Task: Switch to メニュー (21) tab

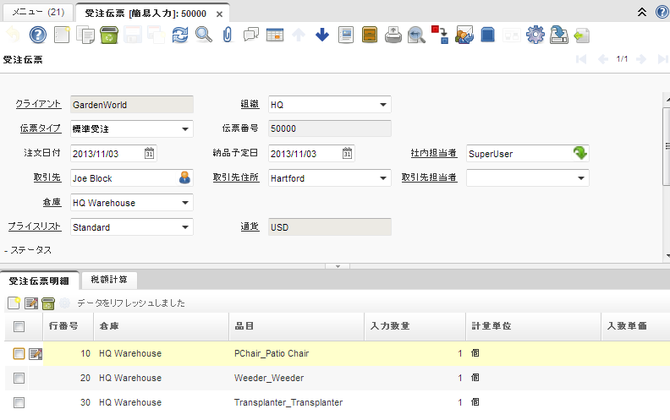Action: (38, 12)
